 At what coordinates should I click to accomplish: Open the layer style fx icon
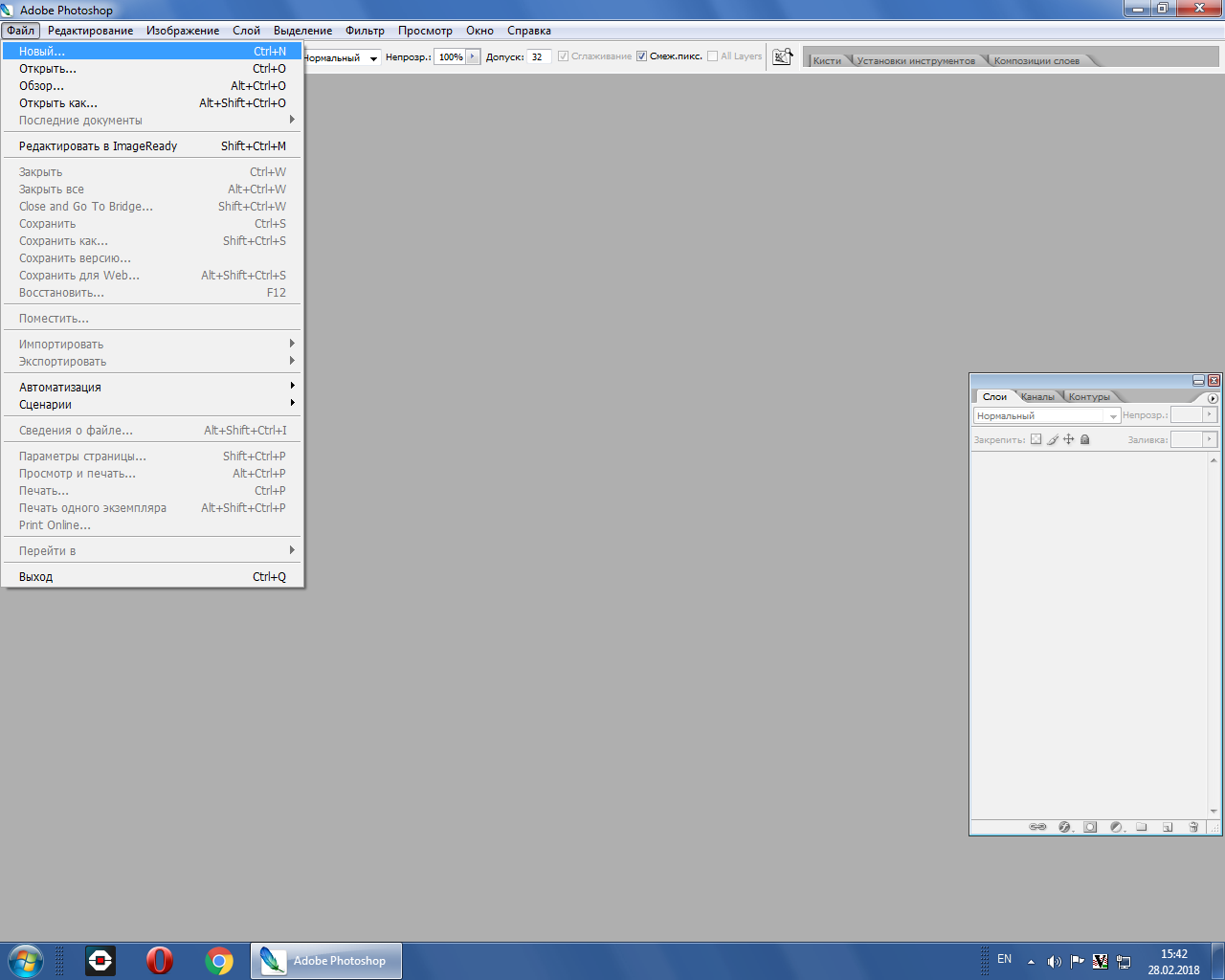click(x=1065, y=827)
